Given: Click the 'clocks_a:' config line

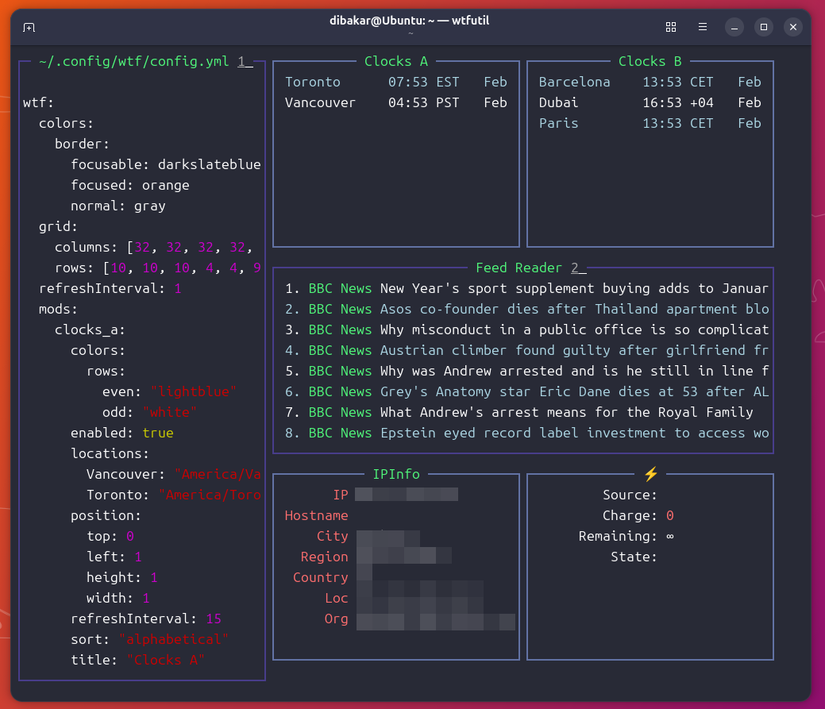Looking at the screenshot, I should pyautogui.click(x=90, y=330).
